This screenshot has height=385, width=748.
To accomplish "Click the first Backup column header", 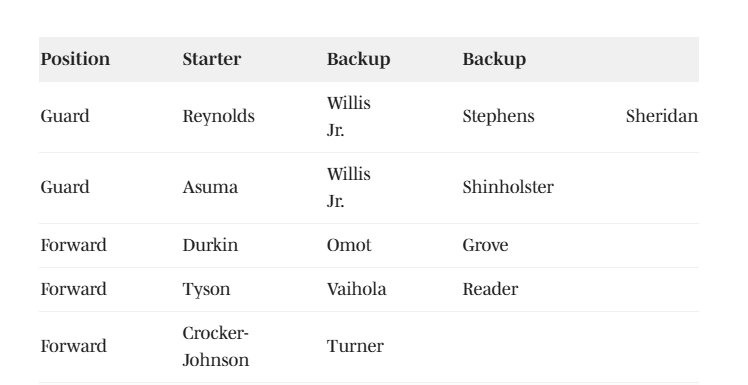I will (x=359, y=59).
